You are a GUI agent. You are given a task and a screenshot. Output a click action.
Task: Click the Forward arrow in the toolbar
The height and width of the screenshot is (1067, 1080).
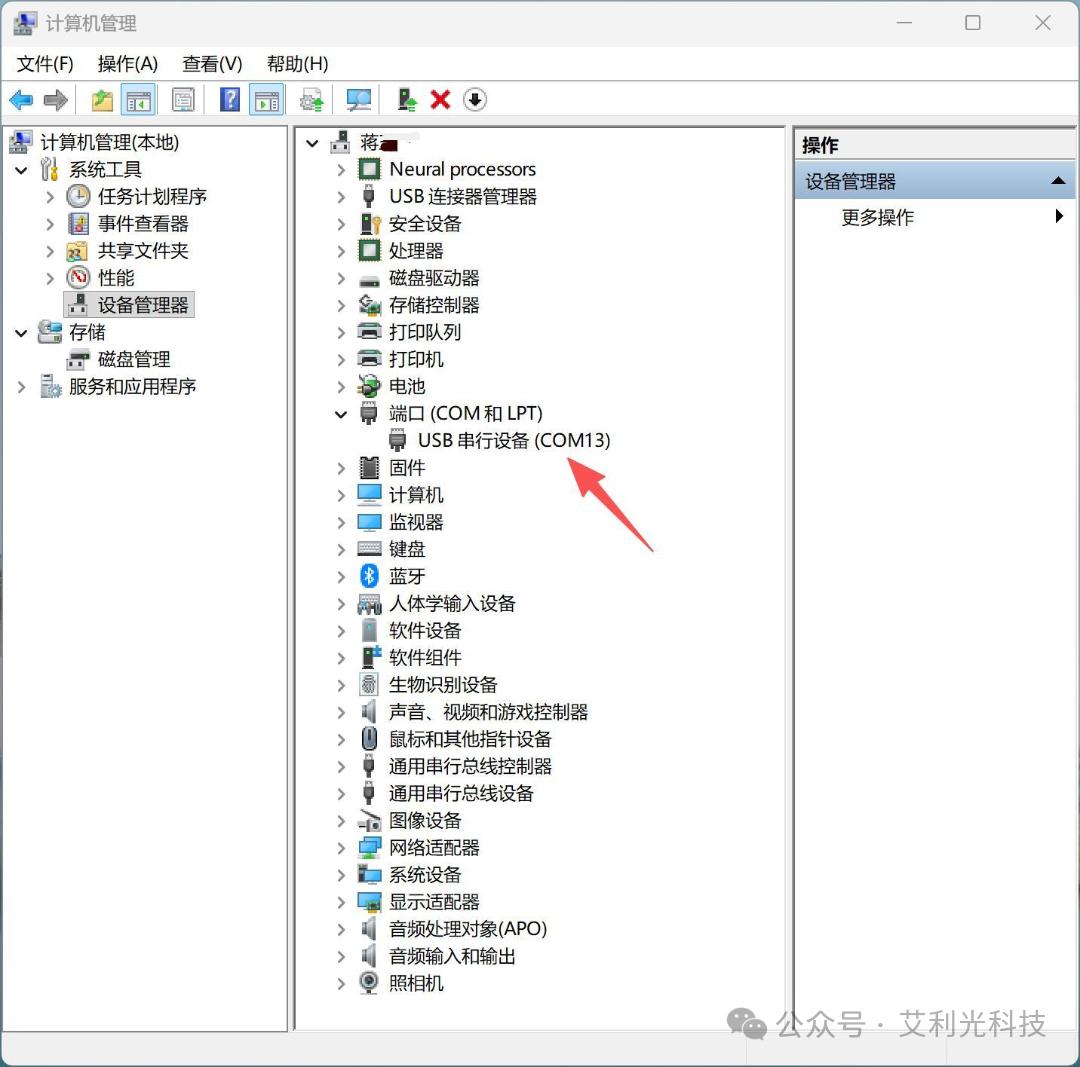[x=55, y=101]
